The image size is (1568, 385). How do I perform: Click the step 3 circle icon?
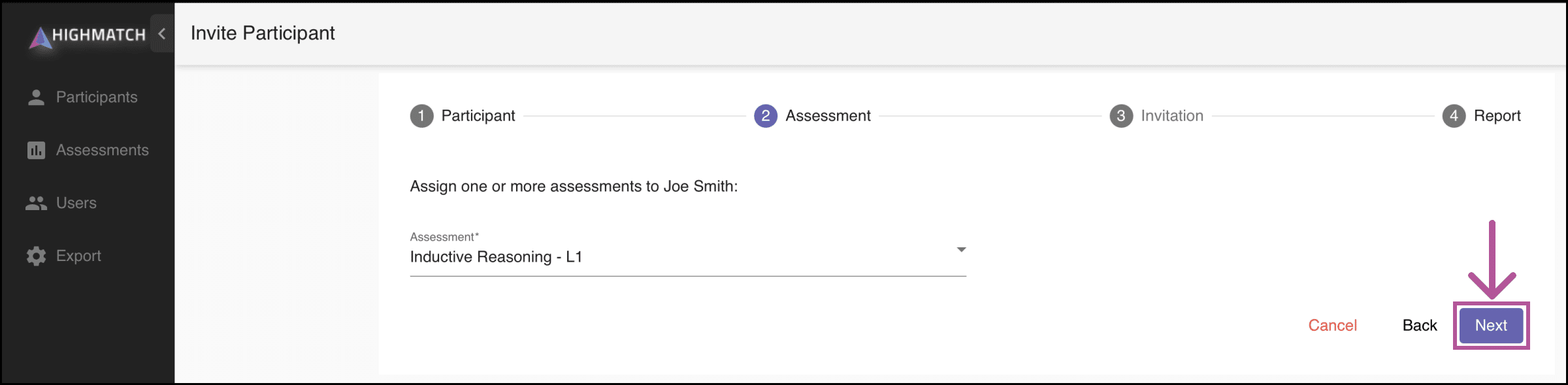[x=1121, y=116]
